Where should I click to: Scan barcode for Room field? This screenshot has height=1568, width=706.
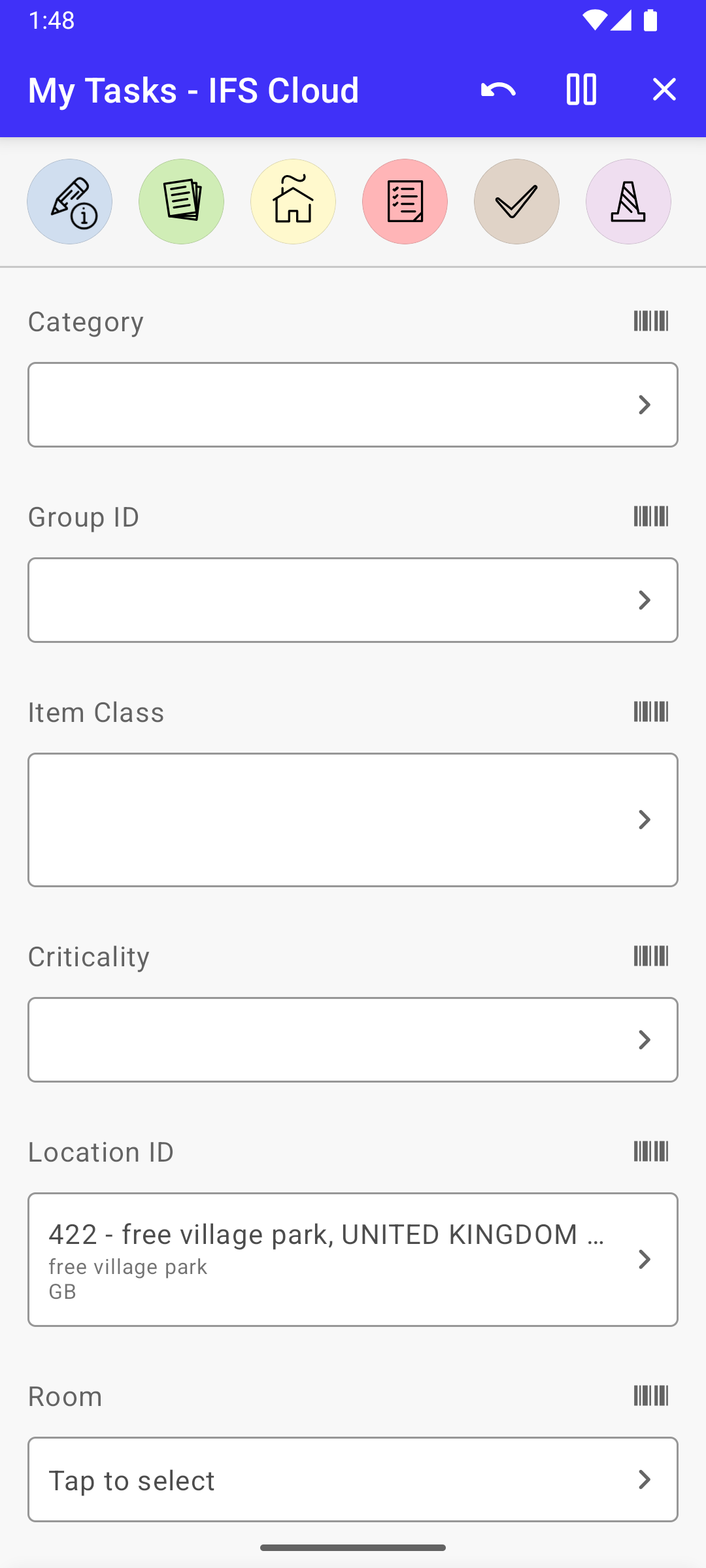(x=650, y=1396)
